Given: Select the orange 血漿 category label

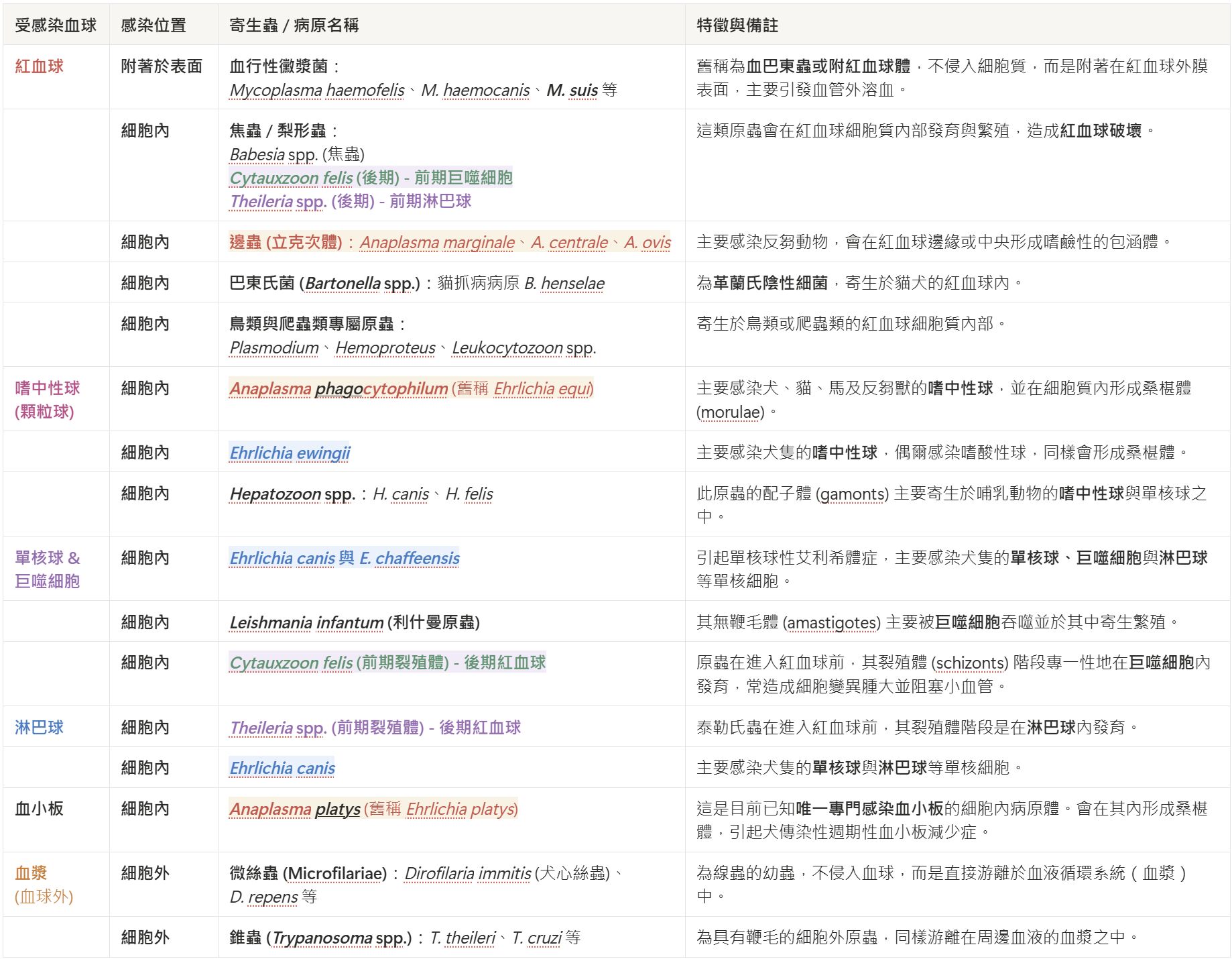Looking at the screenshot, I should point(31,873).
